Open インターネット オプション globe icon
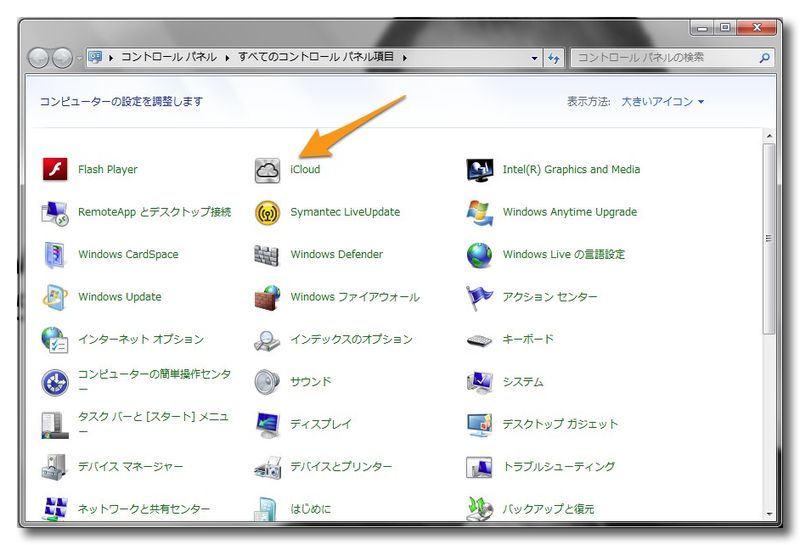 (55, 340)
